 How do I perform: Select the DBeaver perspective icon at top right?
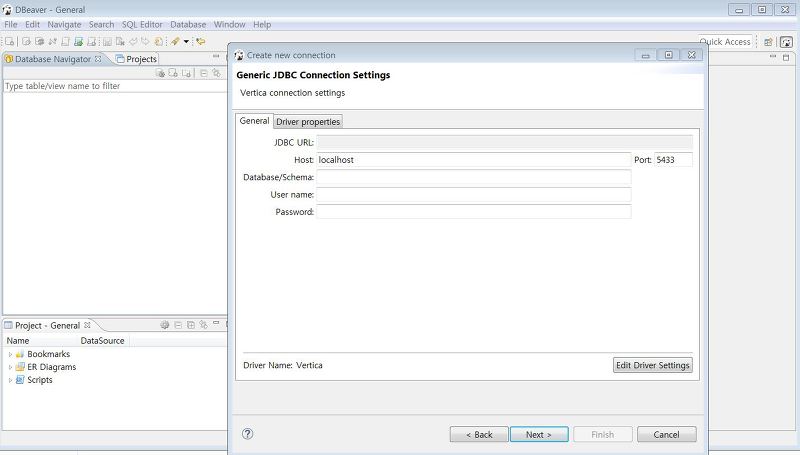pyautogui.click(x=786, y=42)
